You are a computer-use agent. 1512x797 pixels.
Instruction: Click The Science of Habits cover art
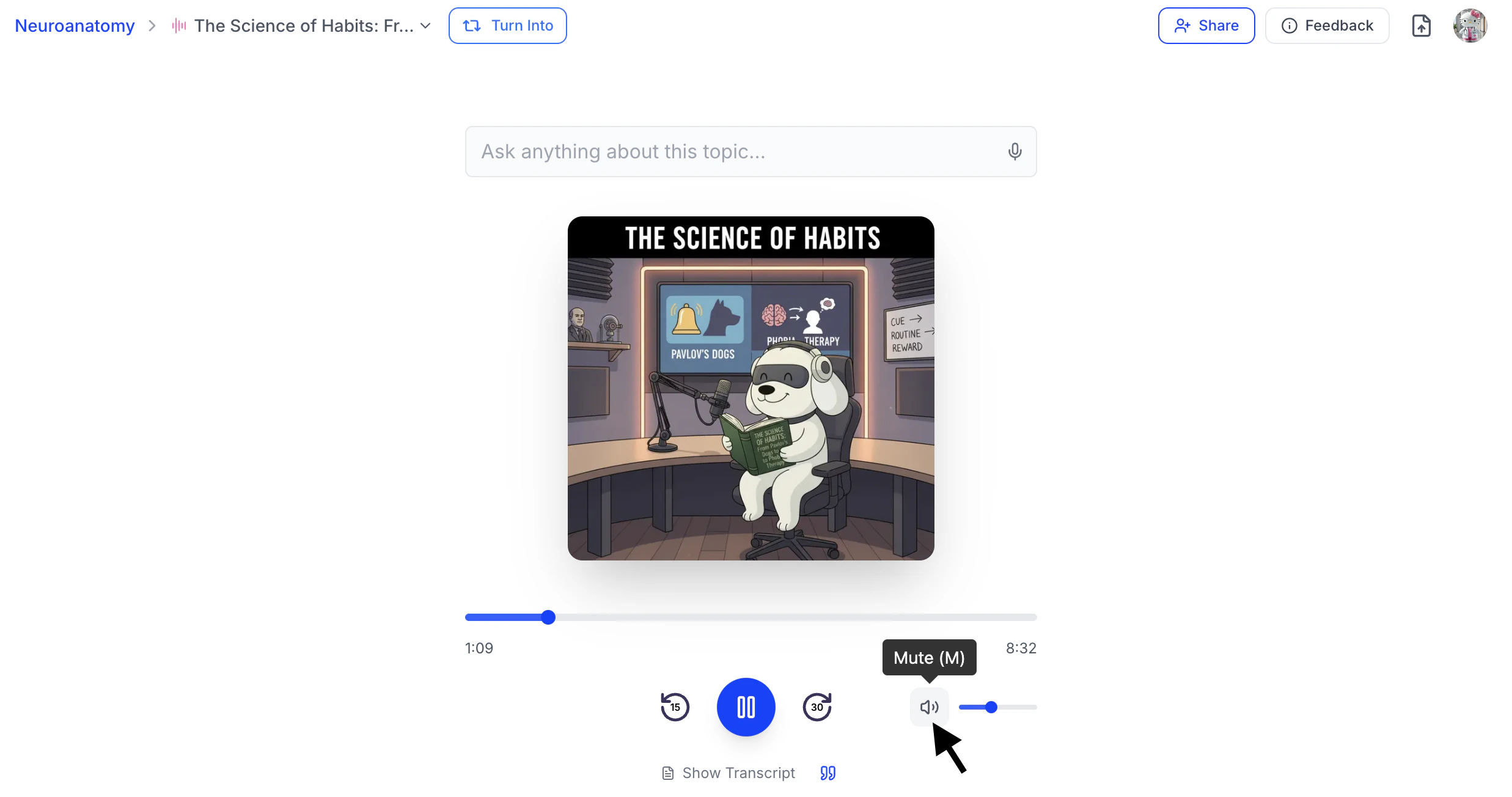750,388
